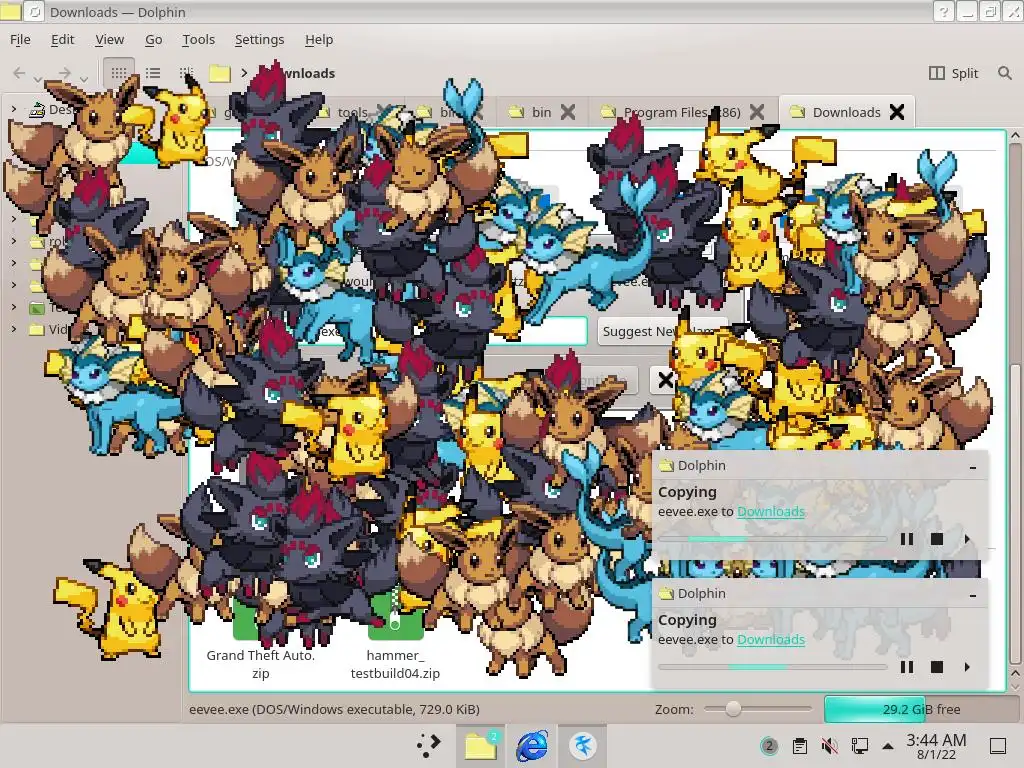The width and height of the screenshot is (1024, 768).
Task: Click the show desktop button
Action: tap(998, 746)
